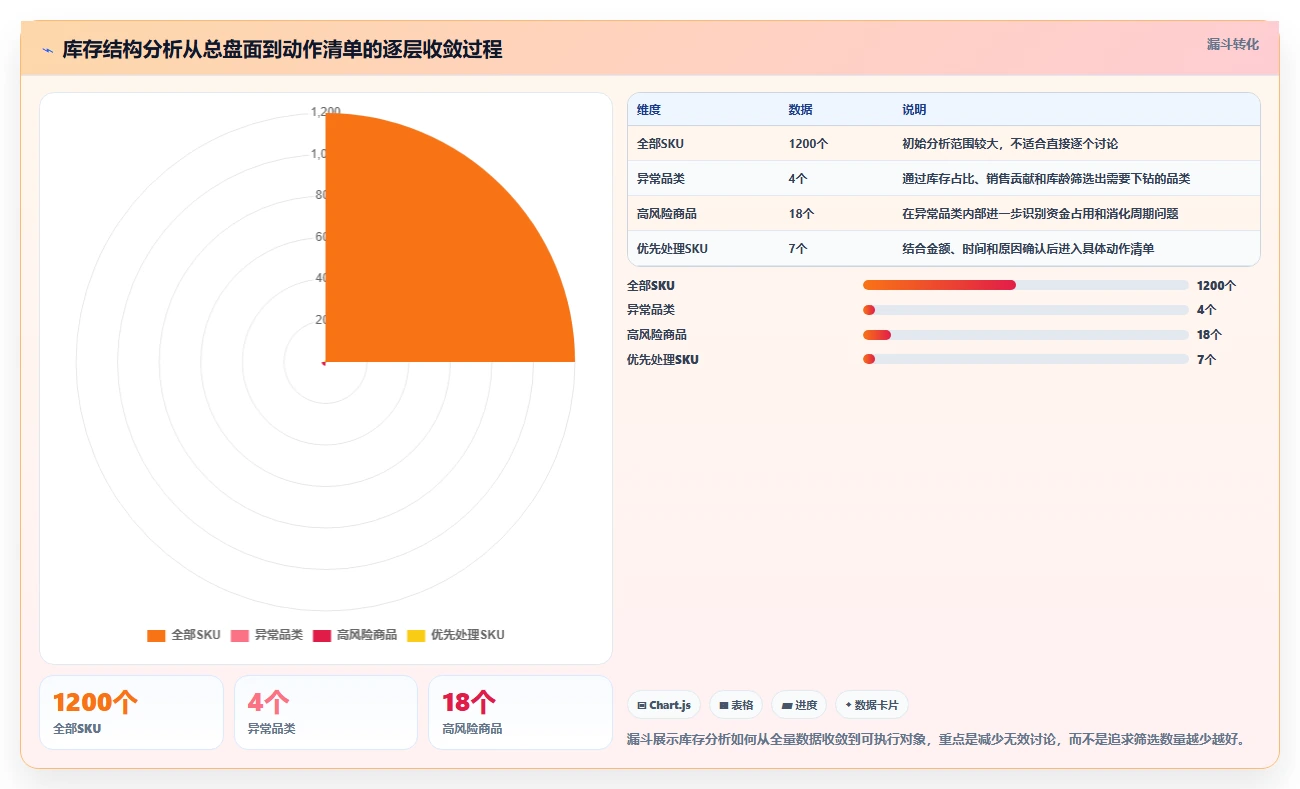Viewport: 1300px width, 789px height.
Task: Click the 1,200 axis tick label
Action: pos(326,112)
